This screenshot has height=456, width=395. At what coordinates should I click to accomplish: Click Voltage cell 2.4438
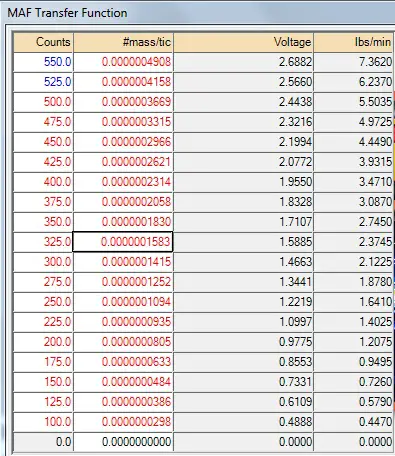click(243, 102)
